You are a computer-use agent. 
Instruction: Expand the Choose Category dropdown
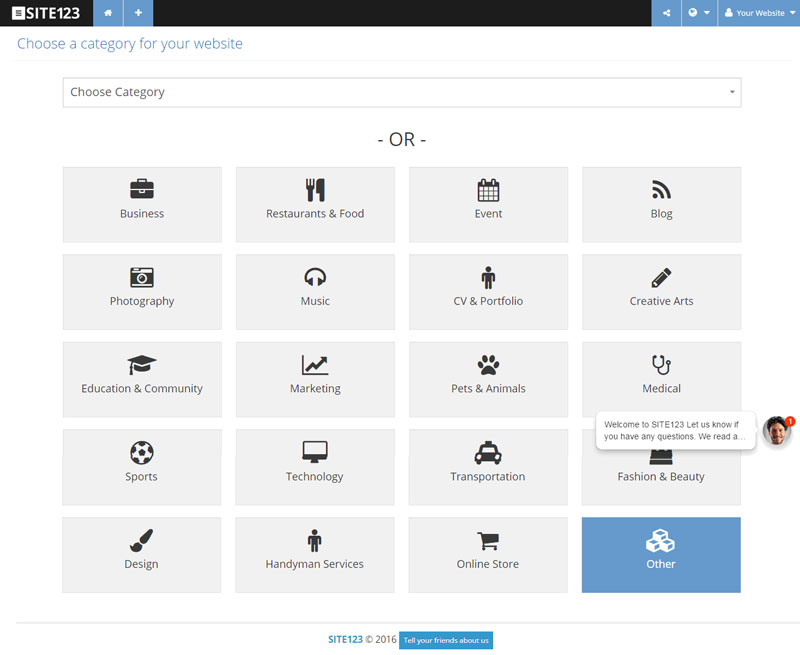tap(402, 92)
